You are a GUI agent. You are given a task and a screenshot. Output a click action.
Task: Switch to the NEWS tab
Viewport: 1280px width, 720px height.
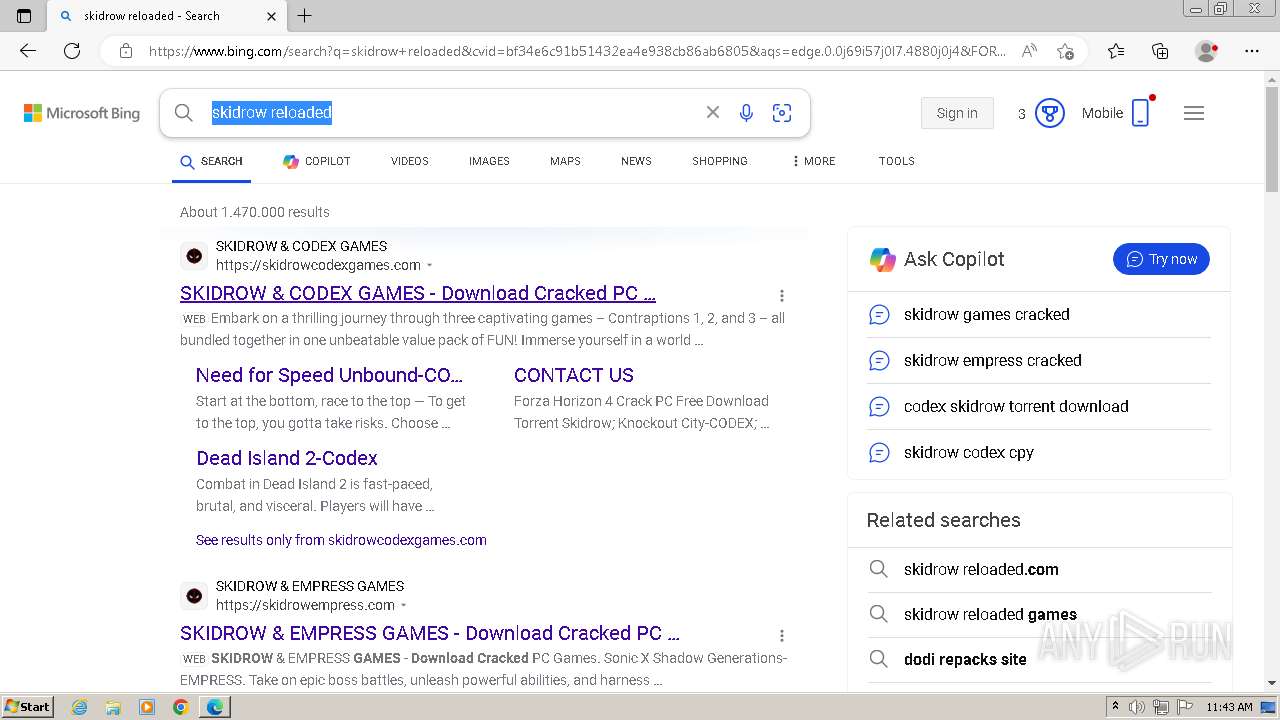636,161
